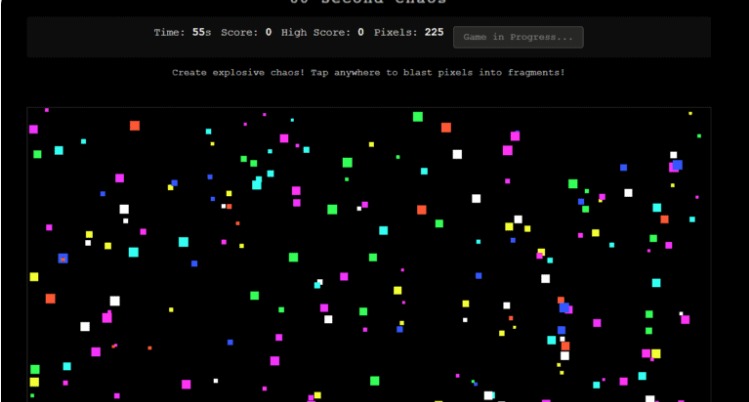The width and height of the screenshot is (749, 402).
Task: Tap the tiny yellow dot in canvas top-right corner
Action: pos(690,113)
